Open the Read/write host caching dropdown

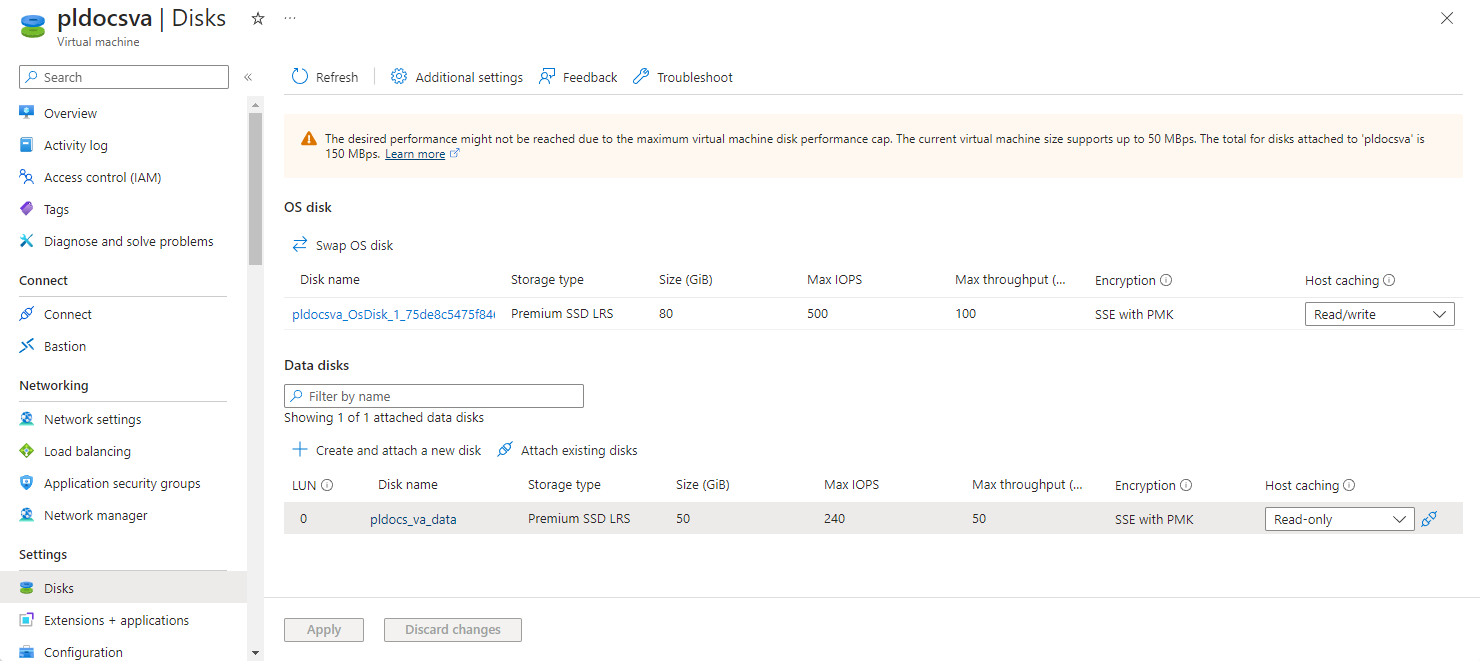pyautogui.click(x=1379, y=314)
